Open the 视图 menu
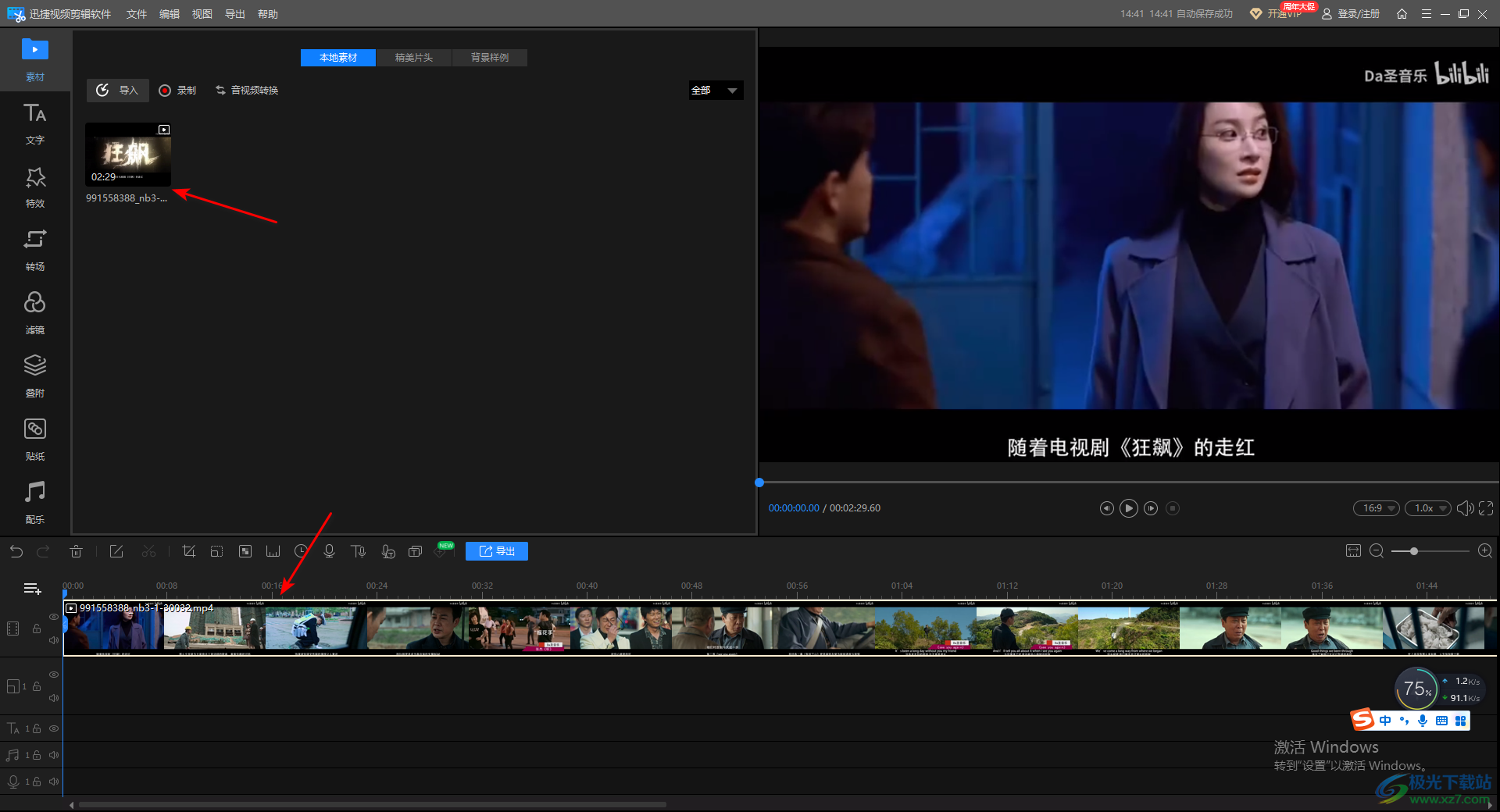 coord(202,14)
